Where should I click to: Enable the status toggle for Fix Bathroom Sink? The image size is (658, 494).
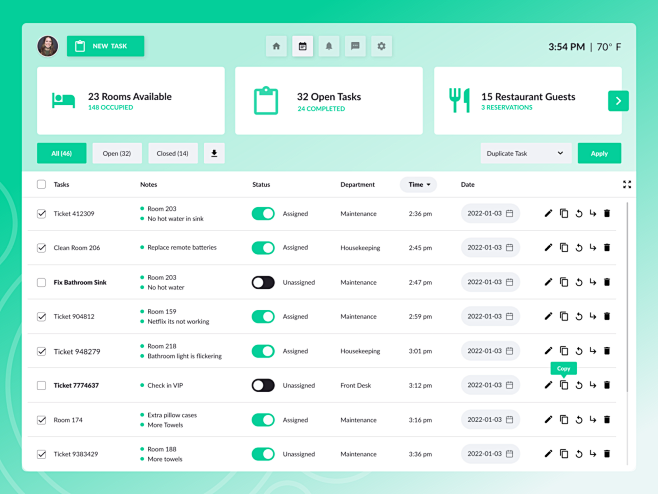263,282
